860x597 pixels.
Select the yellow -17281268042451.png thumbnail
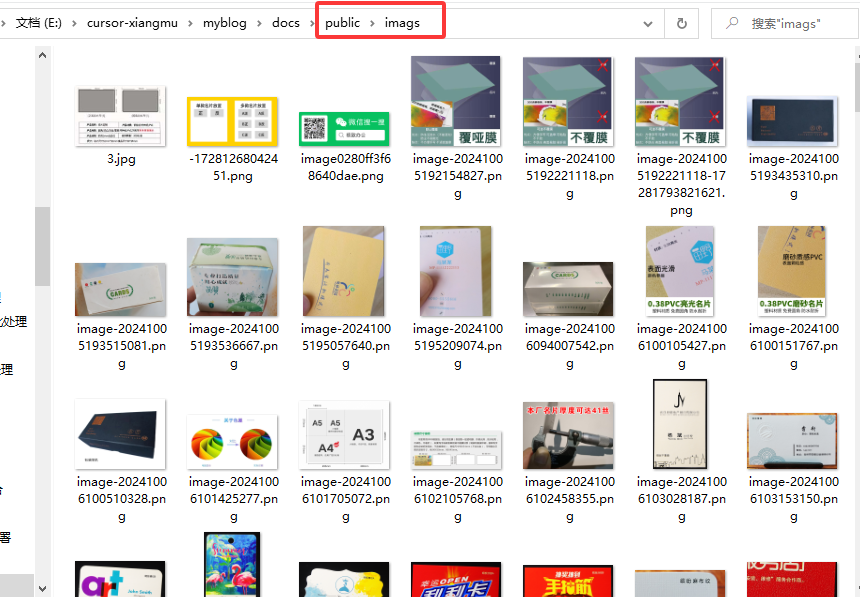[233, 121]
